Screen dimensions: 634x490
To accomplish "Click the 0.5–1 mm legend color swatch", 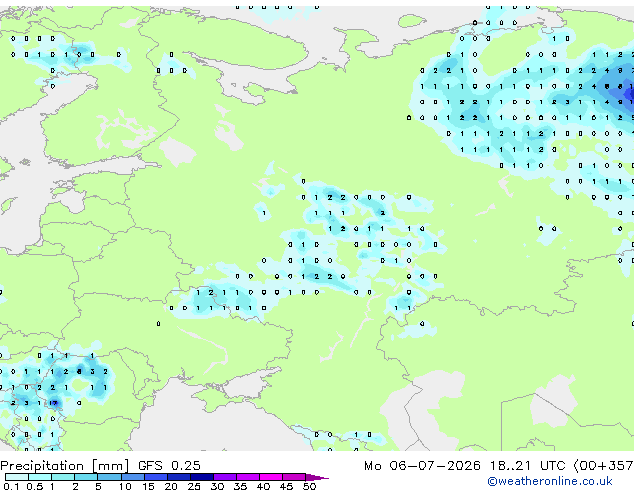I will [x=40, y=477].
